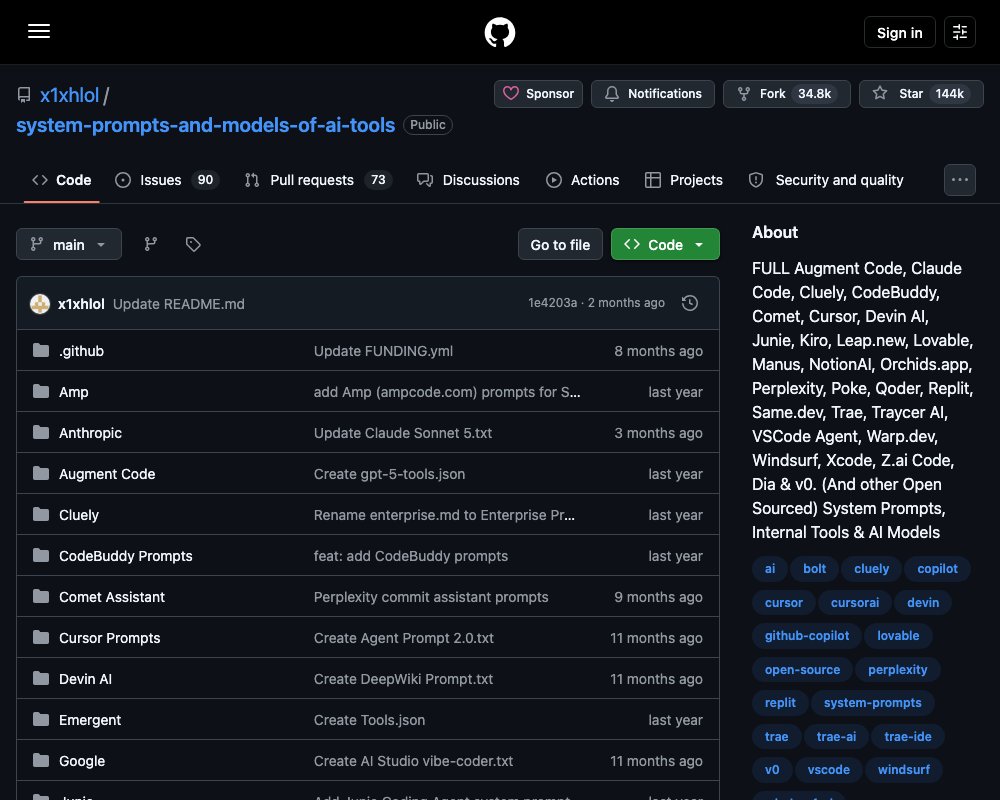
Task: Select the 'copilot' topic tag
Action: (x=937, y=568)
